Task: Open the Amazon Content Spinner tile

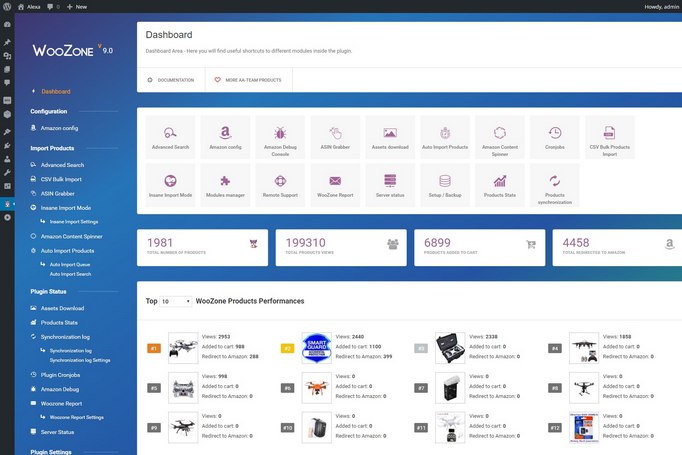Action: [500, 137]
